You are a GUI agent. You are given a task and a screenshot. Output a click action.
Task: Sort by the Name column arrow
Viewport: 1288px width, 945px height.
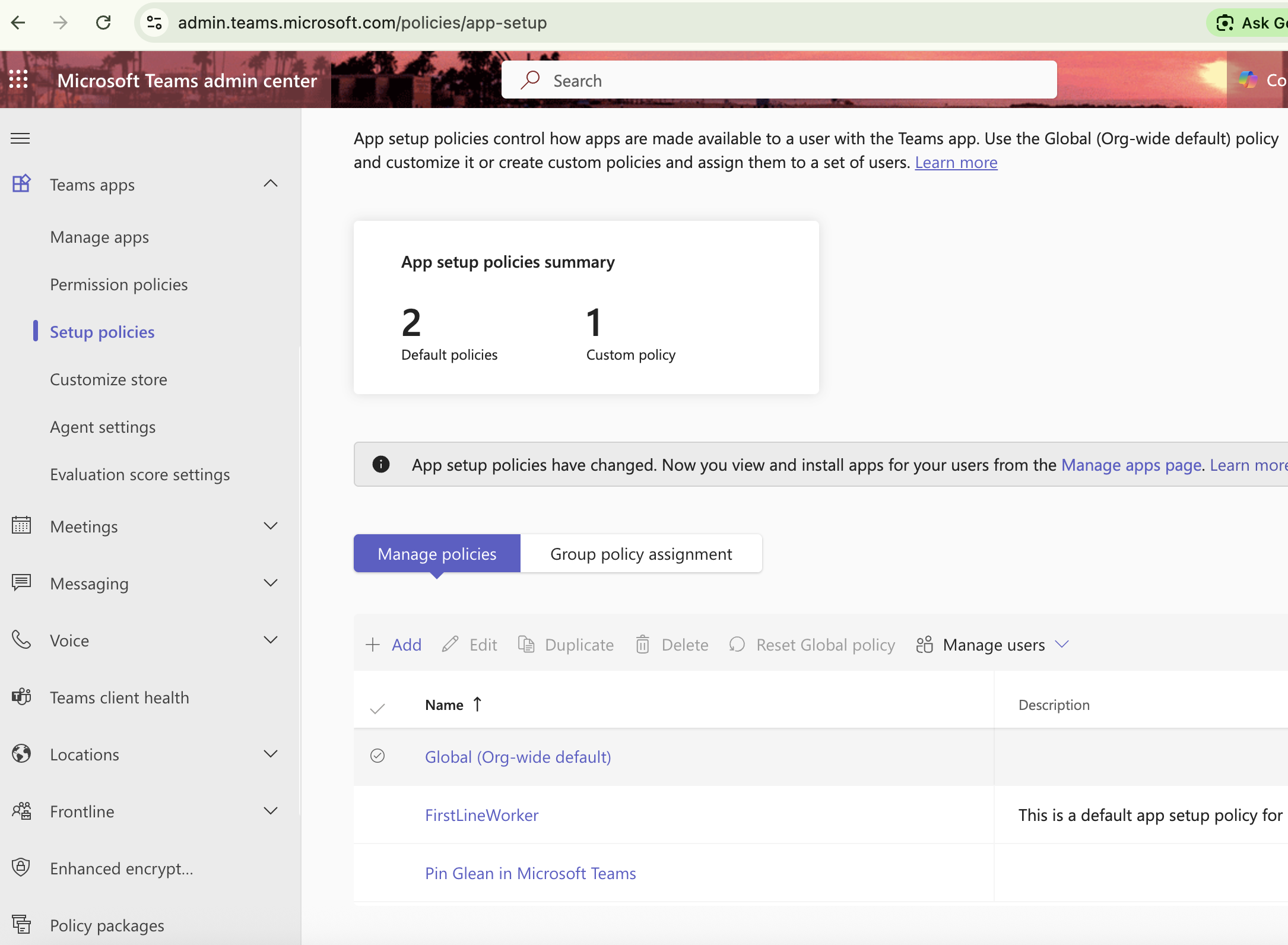click(477, 704)
